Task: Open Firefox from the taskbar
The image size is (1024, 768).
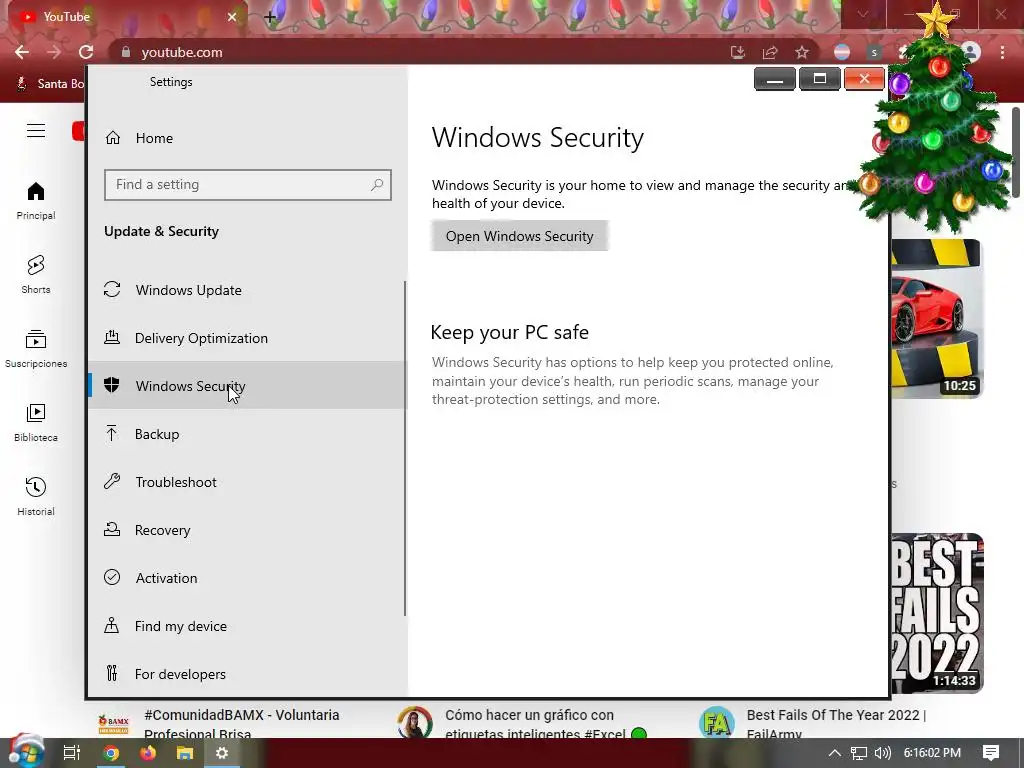Action: pyautogui.click(x=148, y=753)
